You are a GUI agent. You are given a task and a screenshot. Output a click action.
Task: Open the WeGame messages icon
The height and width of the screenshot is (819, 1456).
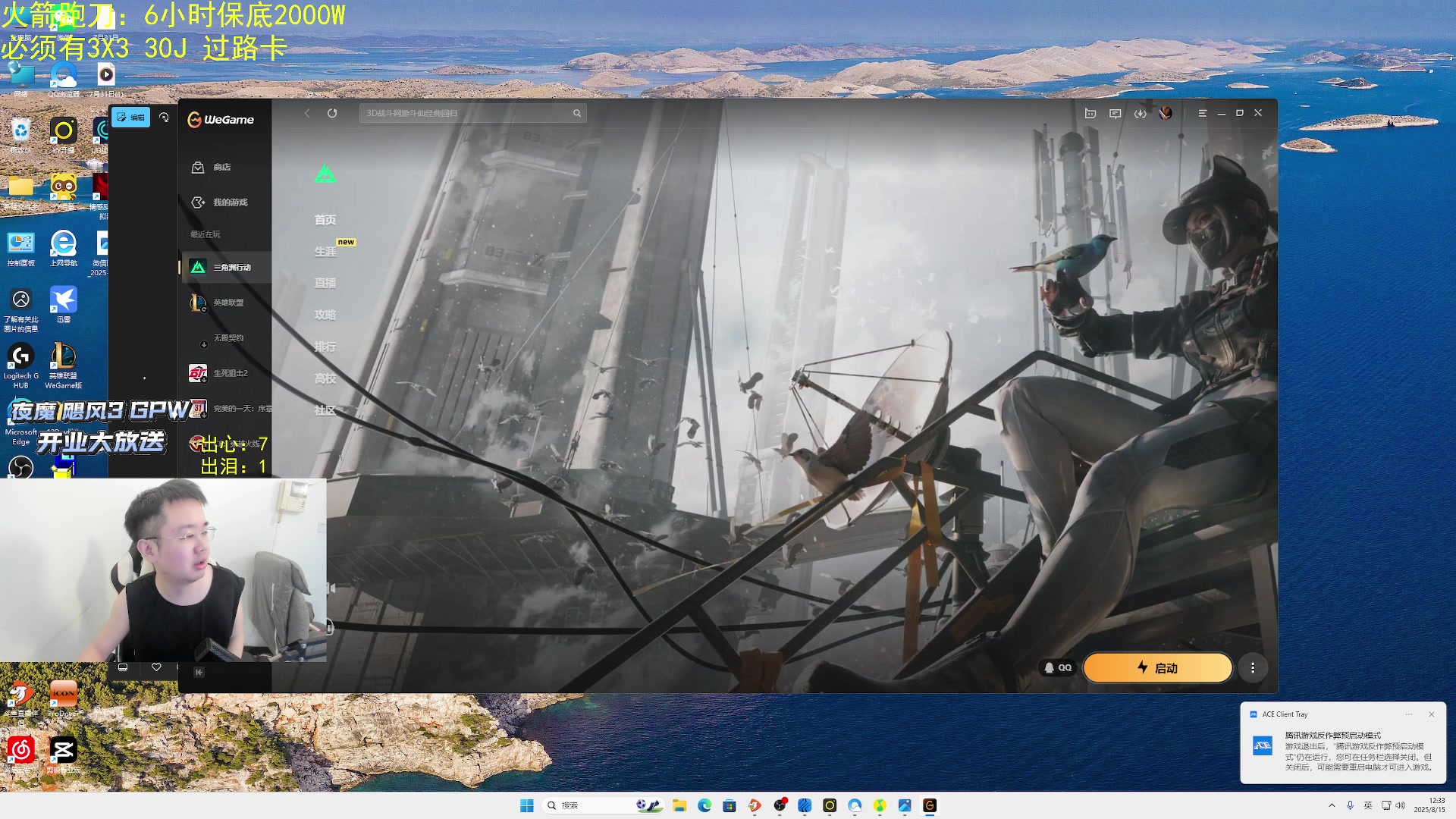(1116, 113)
